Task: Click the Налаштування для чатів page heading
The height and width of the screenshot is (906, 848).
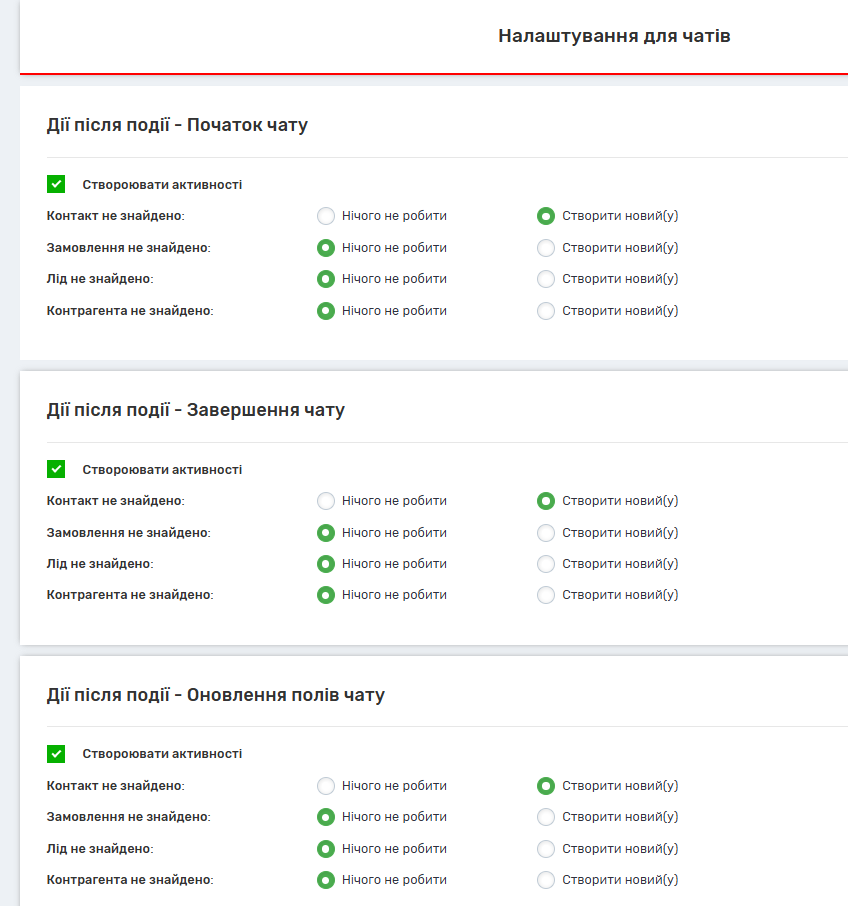Action: click(x=614, y=37)
